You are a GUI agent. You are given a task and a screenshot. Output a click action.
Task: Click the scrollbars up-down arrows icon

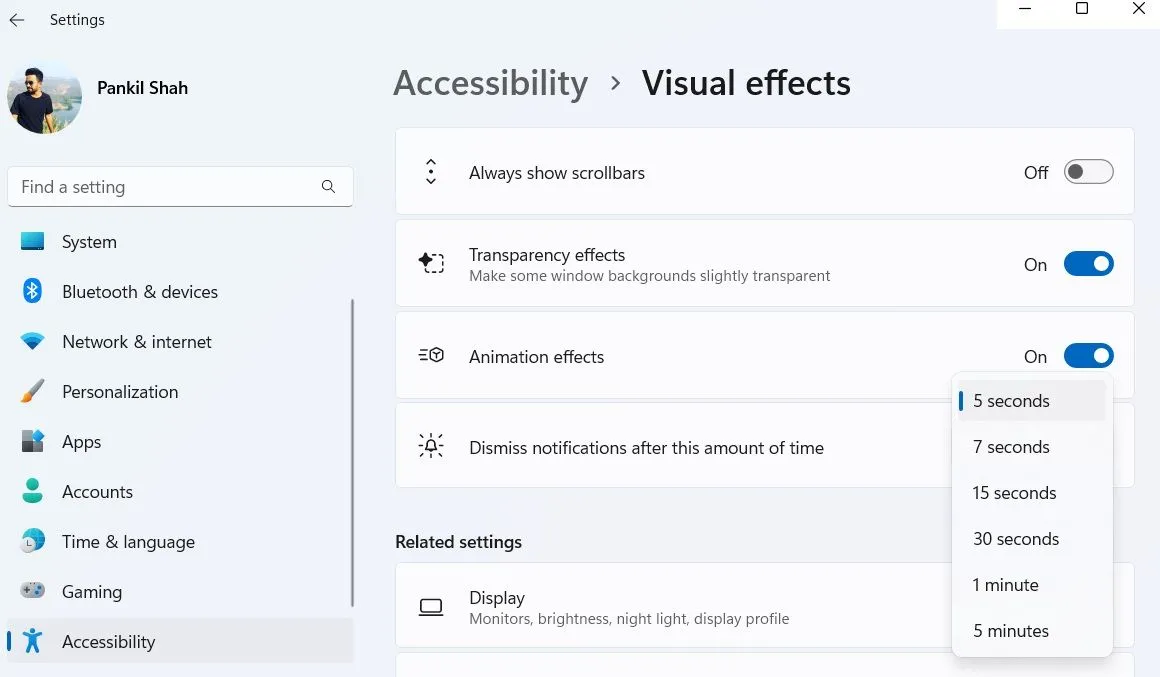point(431,172)
